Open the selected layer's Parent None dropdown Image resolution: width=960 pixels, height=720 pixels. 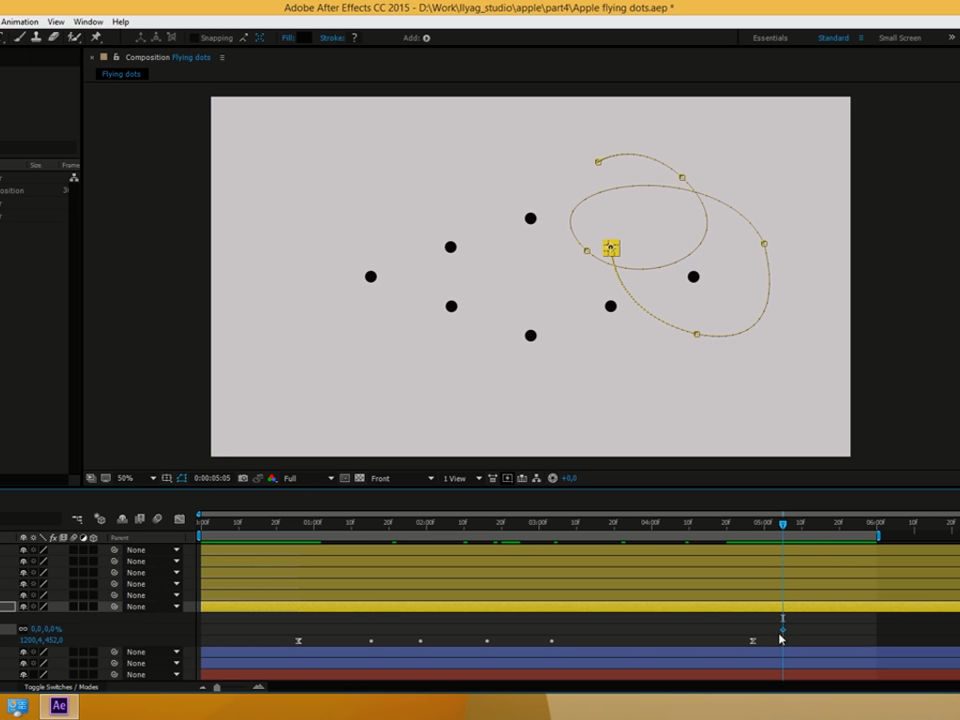pos(153,607)
